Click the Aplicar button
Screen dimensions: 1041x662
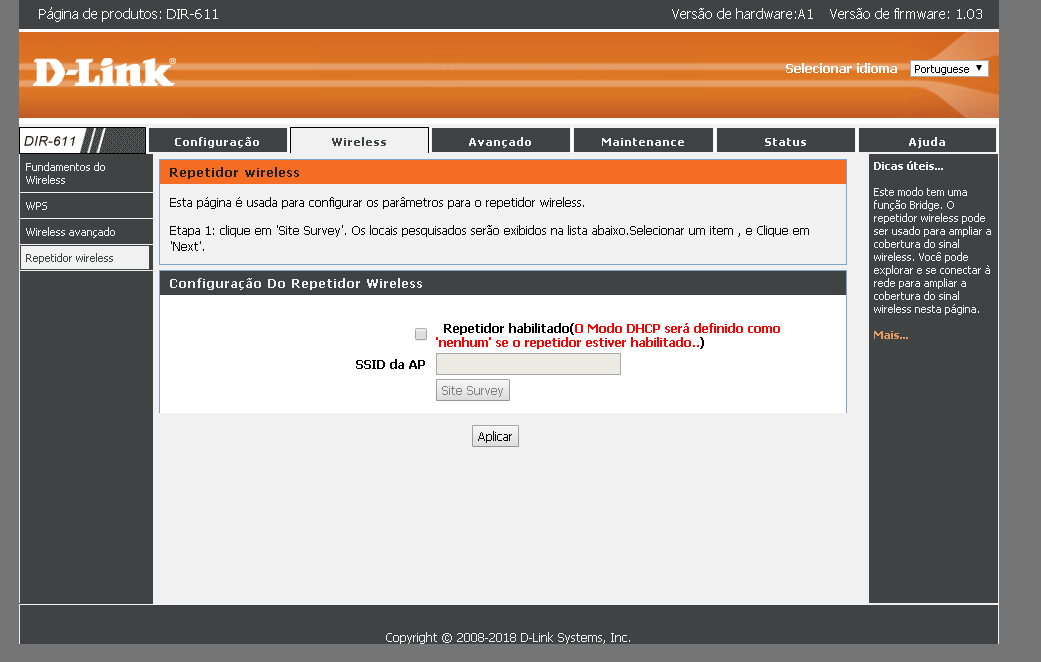point(495,436)
